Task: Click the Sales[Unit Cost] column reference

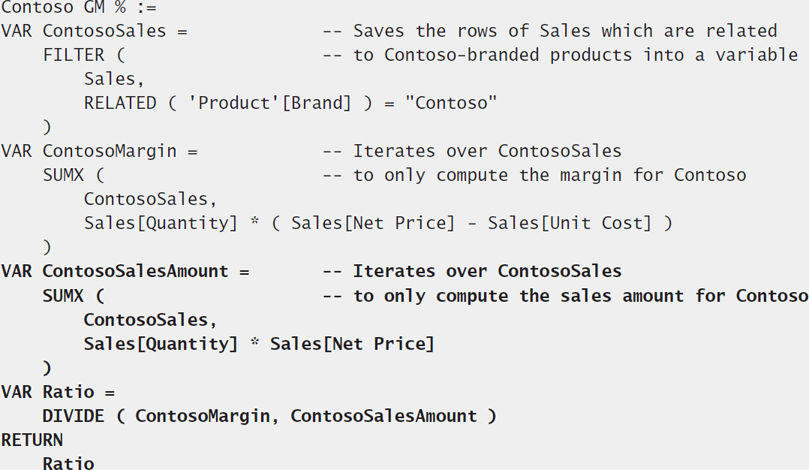Action: tap(570, 223)
